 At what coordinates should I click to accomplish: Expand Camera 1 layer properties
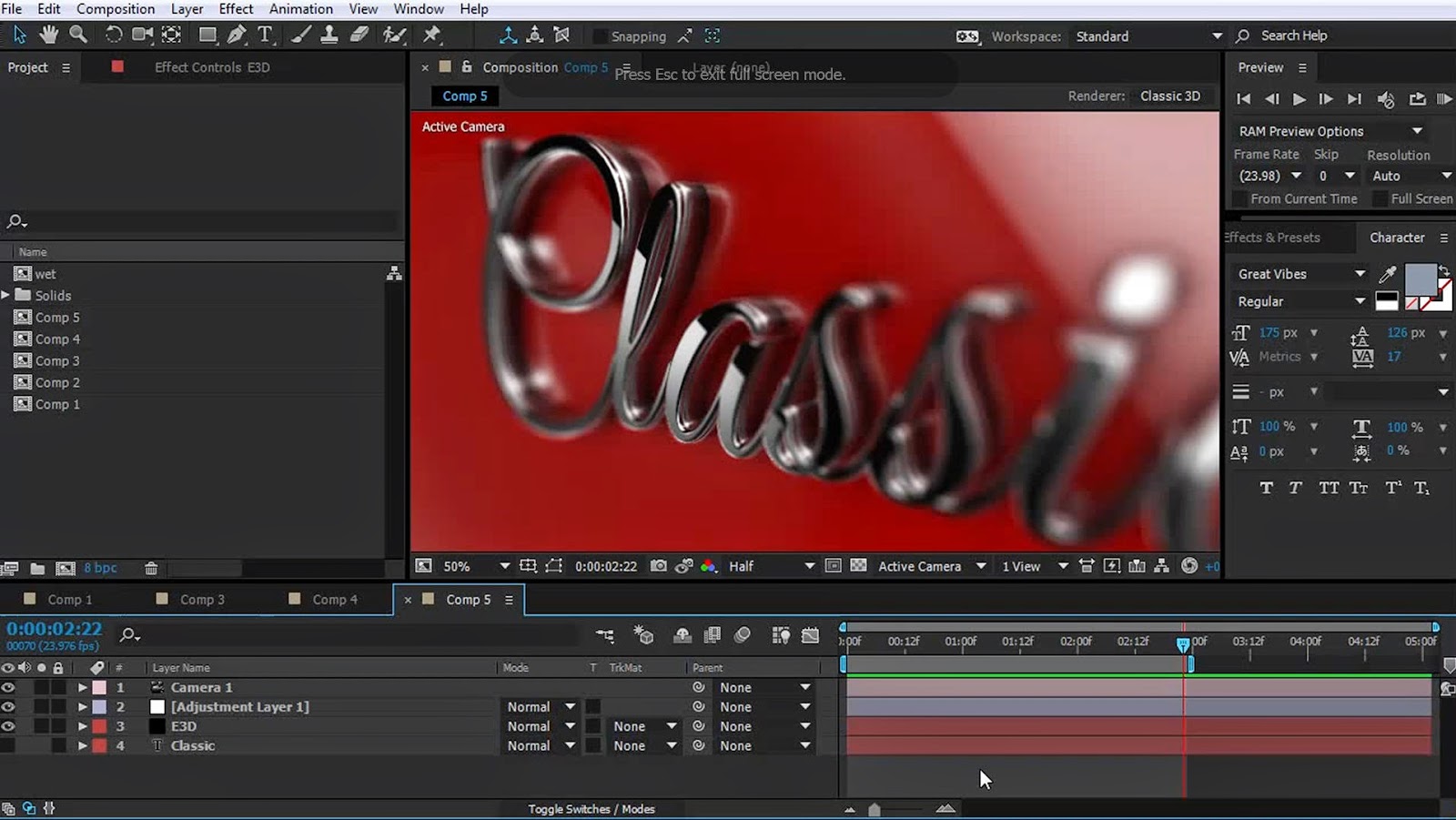pyautogui.click(x=82, y=687)
